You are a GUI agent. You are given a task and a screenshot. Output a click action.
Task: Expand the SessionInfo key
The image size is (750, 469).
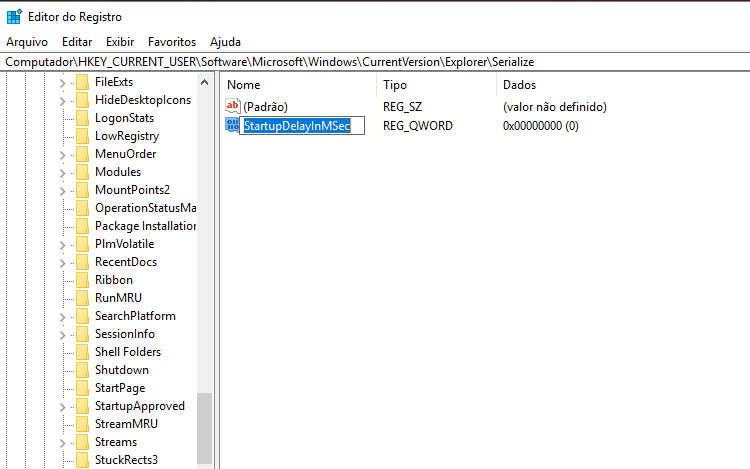[x=62, y=335]
